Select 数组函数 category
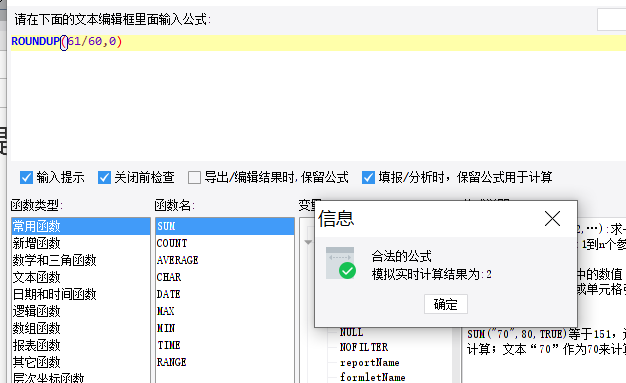 point(81,328)
